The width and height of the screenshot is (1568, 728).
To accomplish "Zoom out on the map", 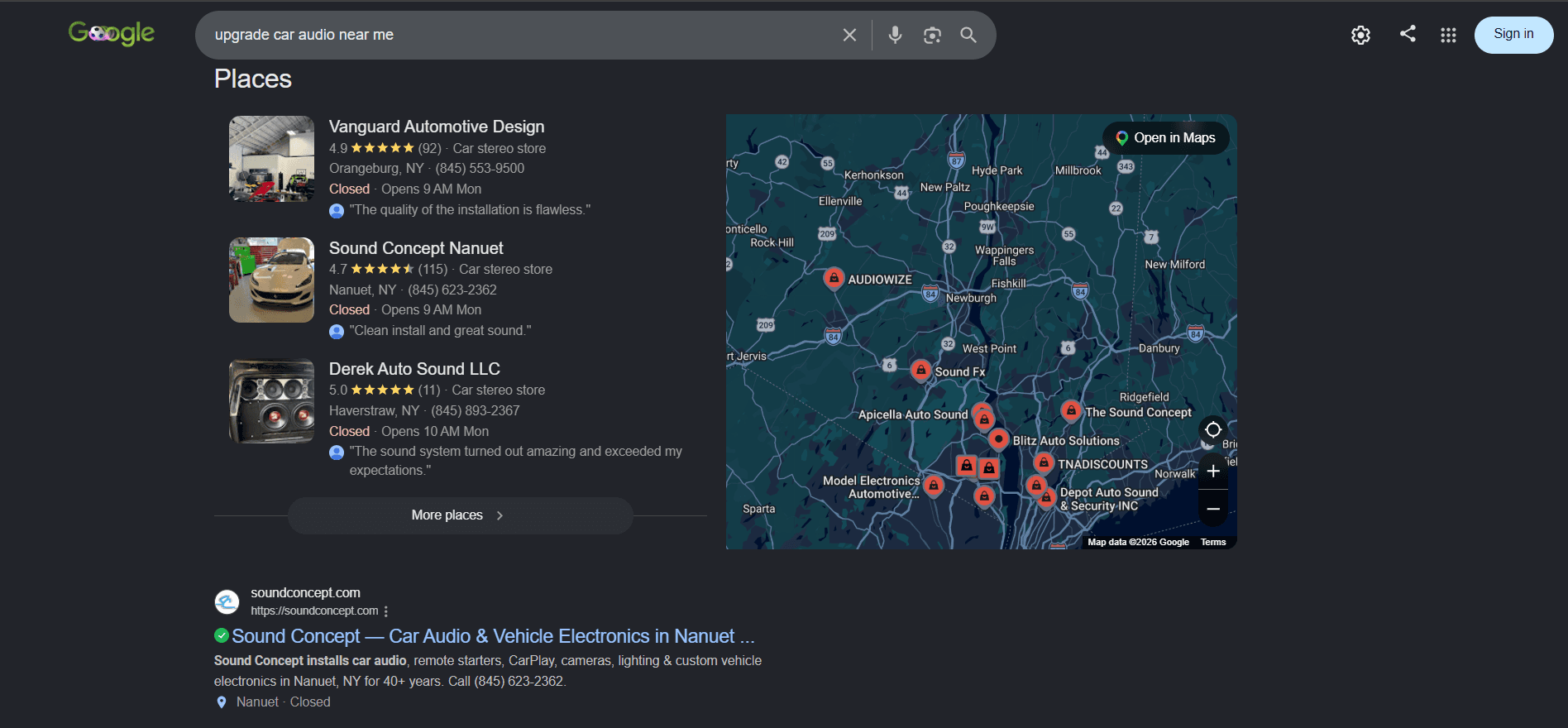I will (1213, 509).
